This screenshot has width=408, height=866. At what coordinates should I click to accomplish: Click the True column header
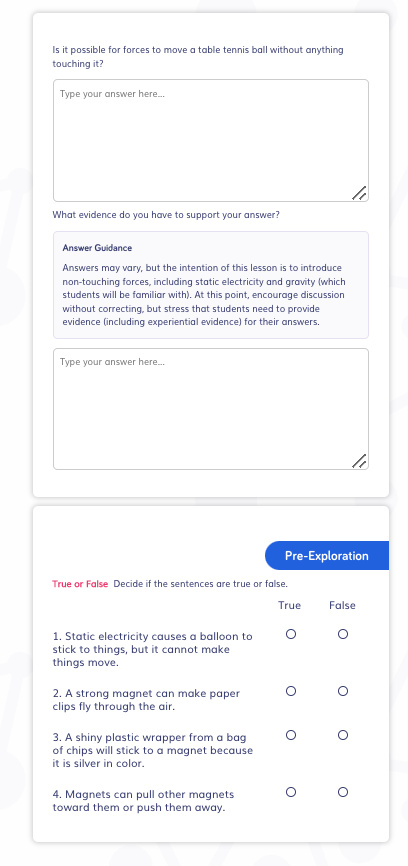pyautogui.click(x=289, y=605)
